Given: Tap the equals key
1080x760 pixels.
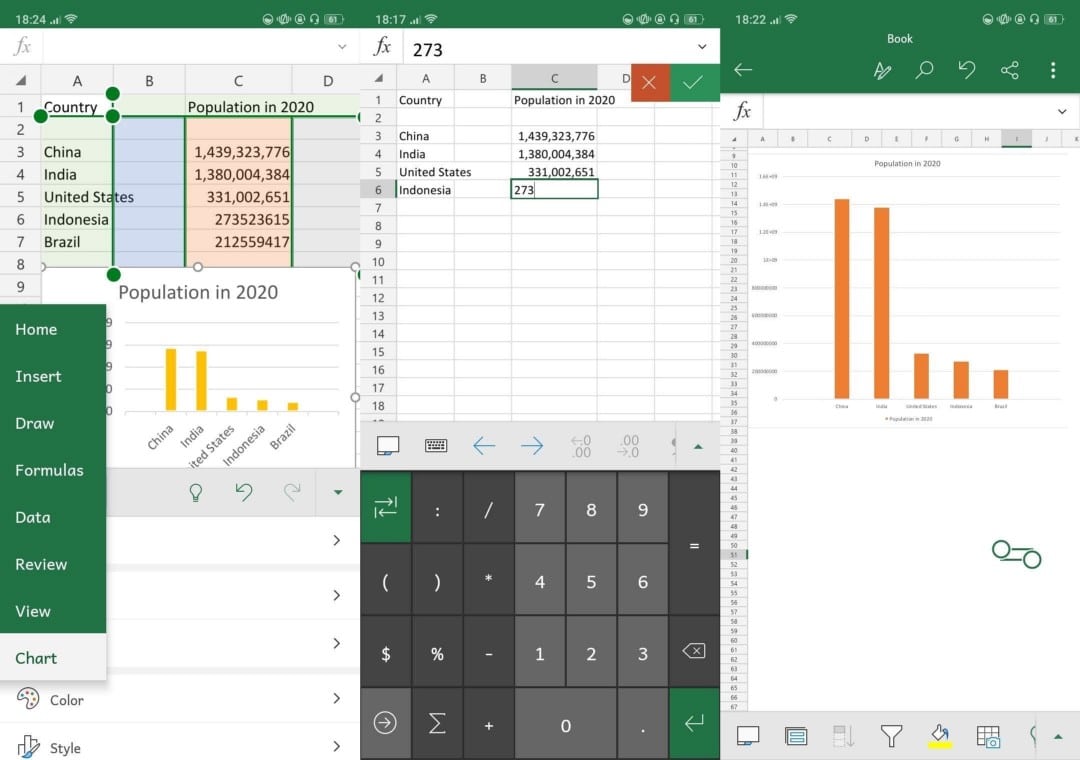Looking at the screenshot, I should 694,546.
